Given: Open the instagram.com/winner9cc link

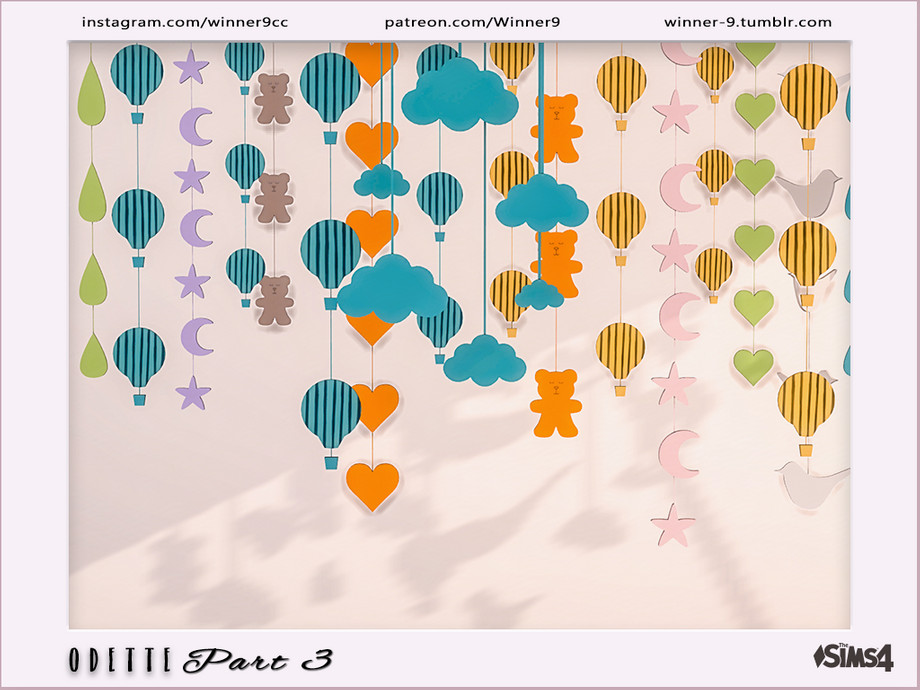Looking at the screenshot, I should click(x=184, y=22).
